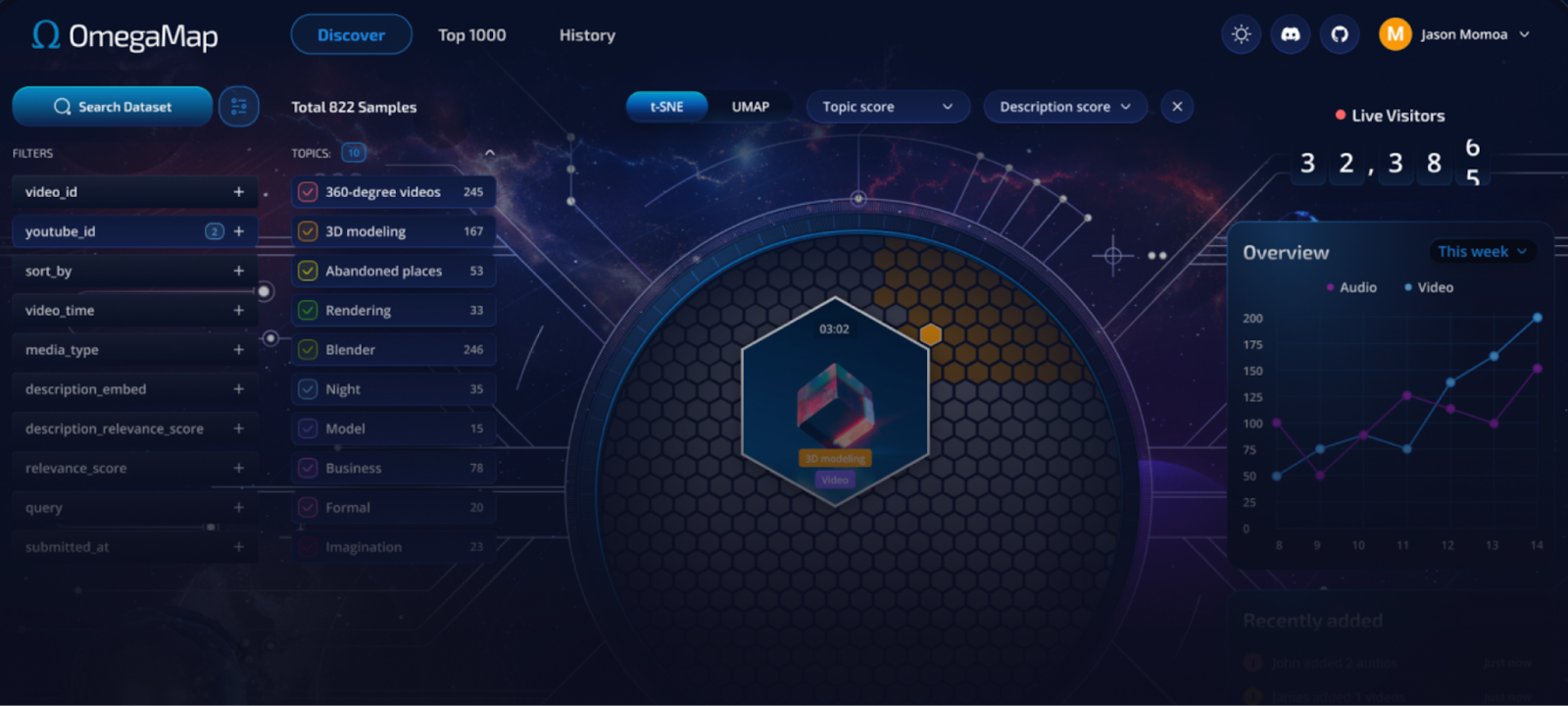Collapse the Topics list chevron
Screen dimensions: 1568x706
(490, 153)
